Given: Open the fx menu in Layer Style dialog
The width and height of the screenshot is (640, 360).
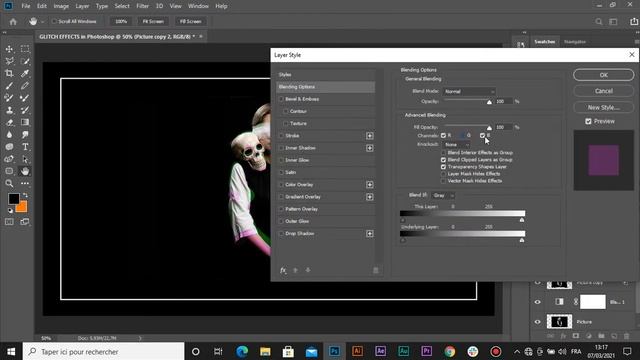Looking at the screenshot, I should (283, 270).
